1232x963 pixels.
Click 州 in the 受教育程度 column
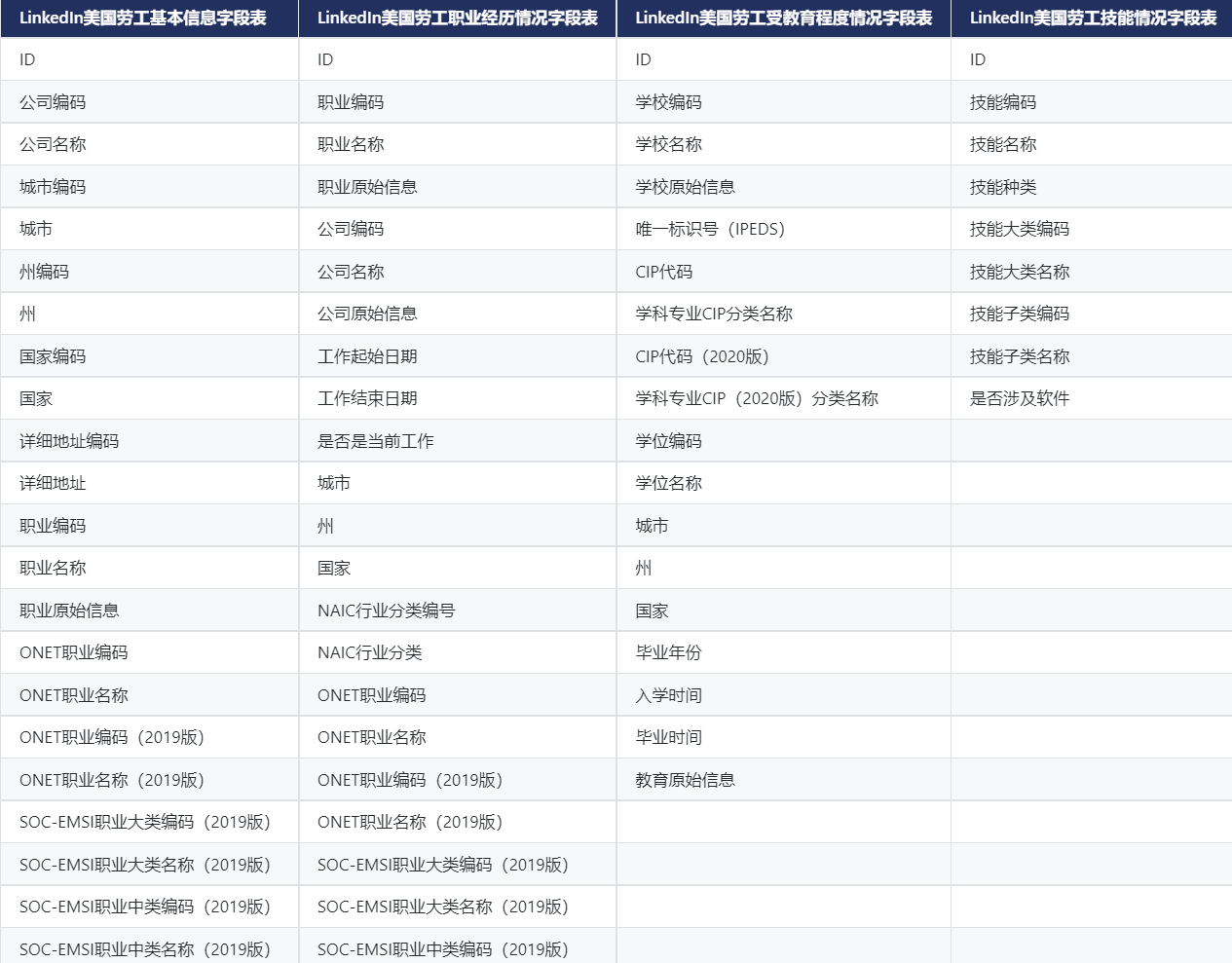tap(784, 568)
